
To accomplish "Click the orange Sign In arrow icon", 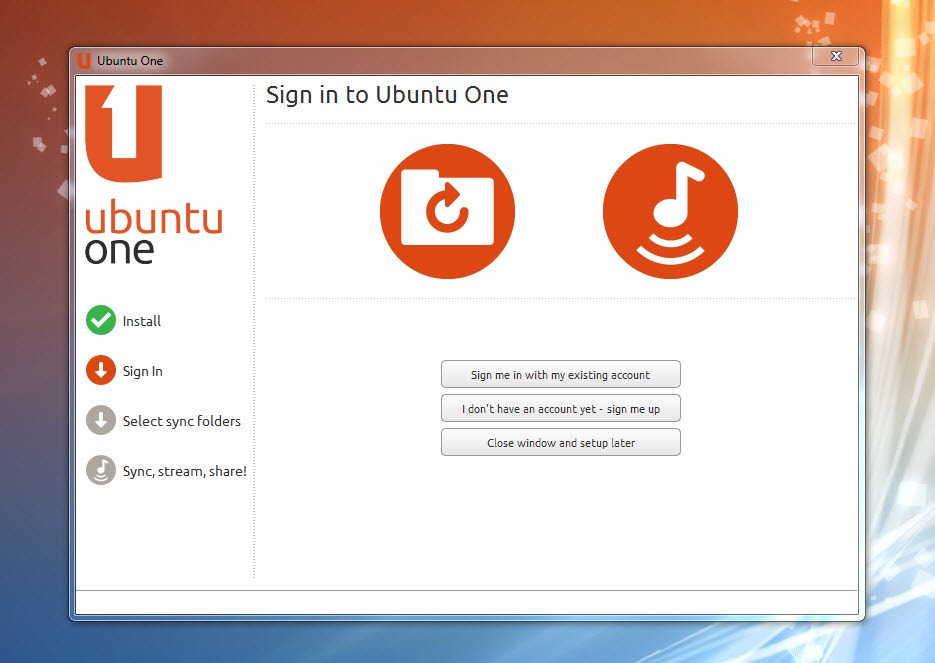I will click(101, 370).
